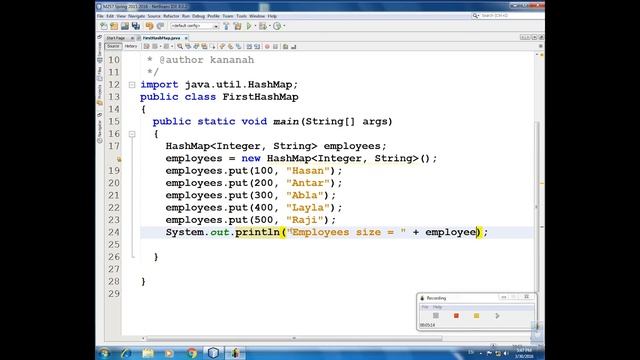Open the Run Project dropdown arrow

point(255,26)
